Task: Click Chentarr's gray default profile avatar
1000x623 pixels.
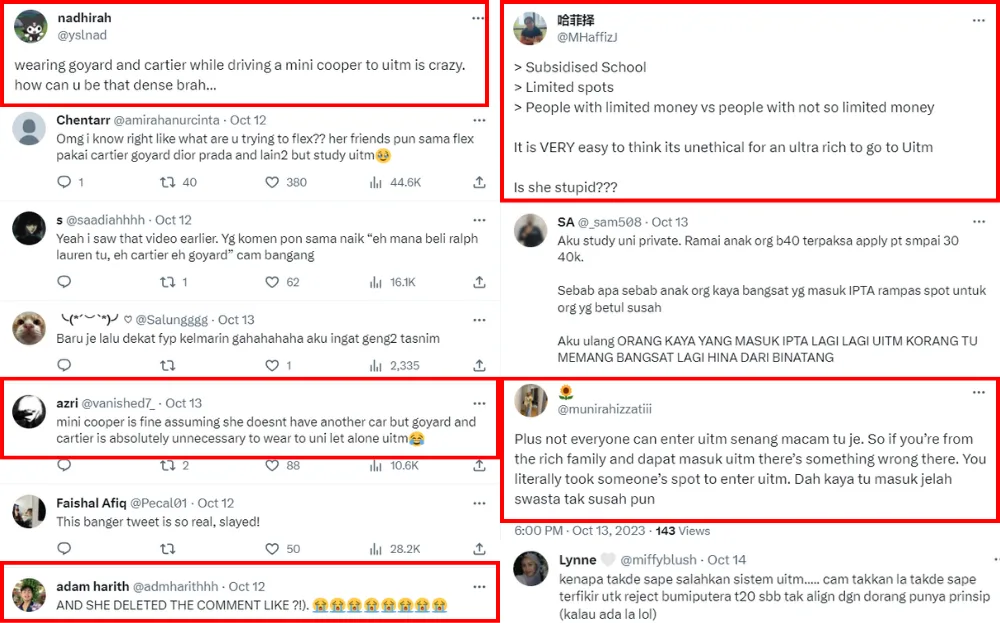Action: [29, 129]
